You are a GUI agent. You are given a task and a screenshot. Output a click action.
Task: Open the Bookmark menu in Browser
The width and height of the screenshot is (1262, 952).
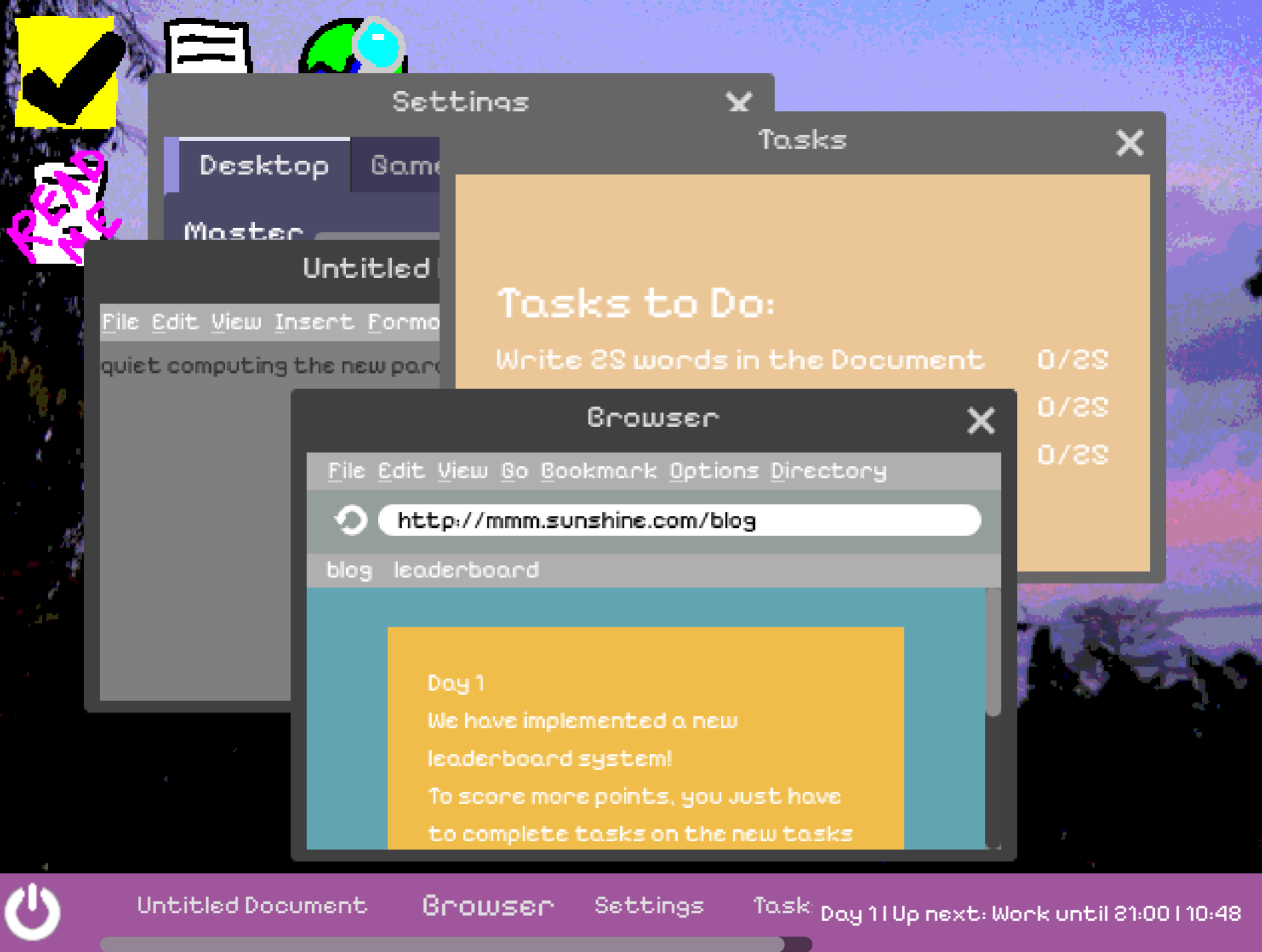[598, 471]
